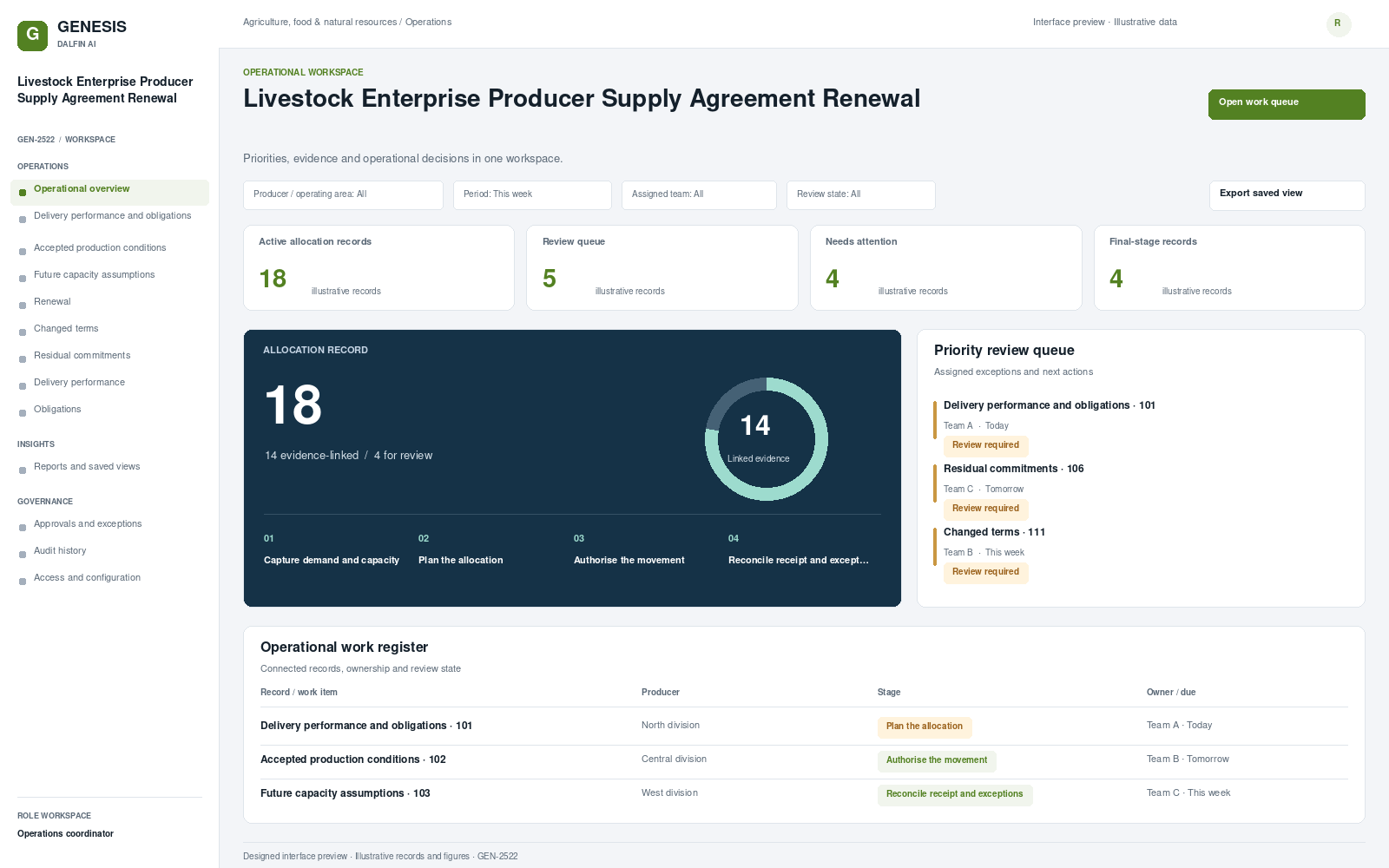
Task: Click Authorise the movement stage badge in register
Action: tap(937, 761)
